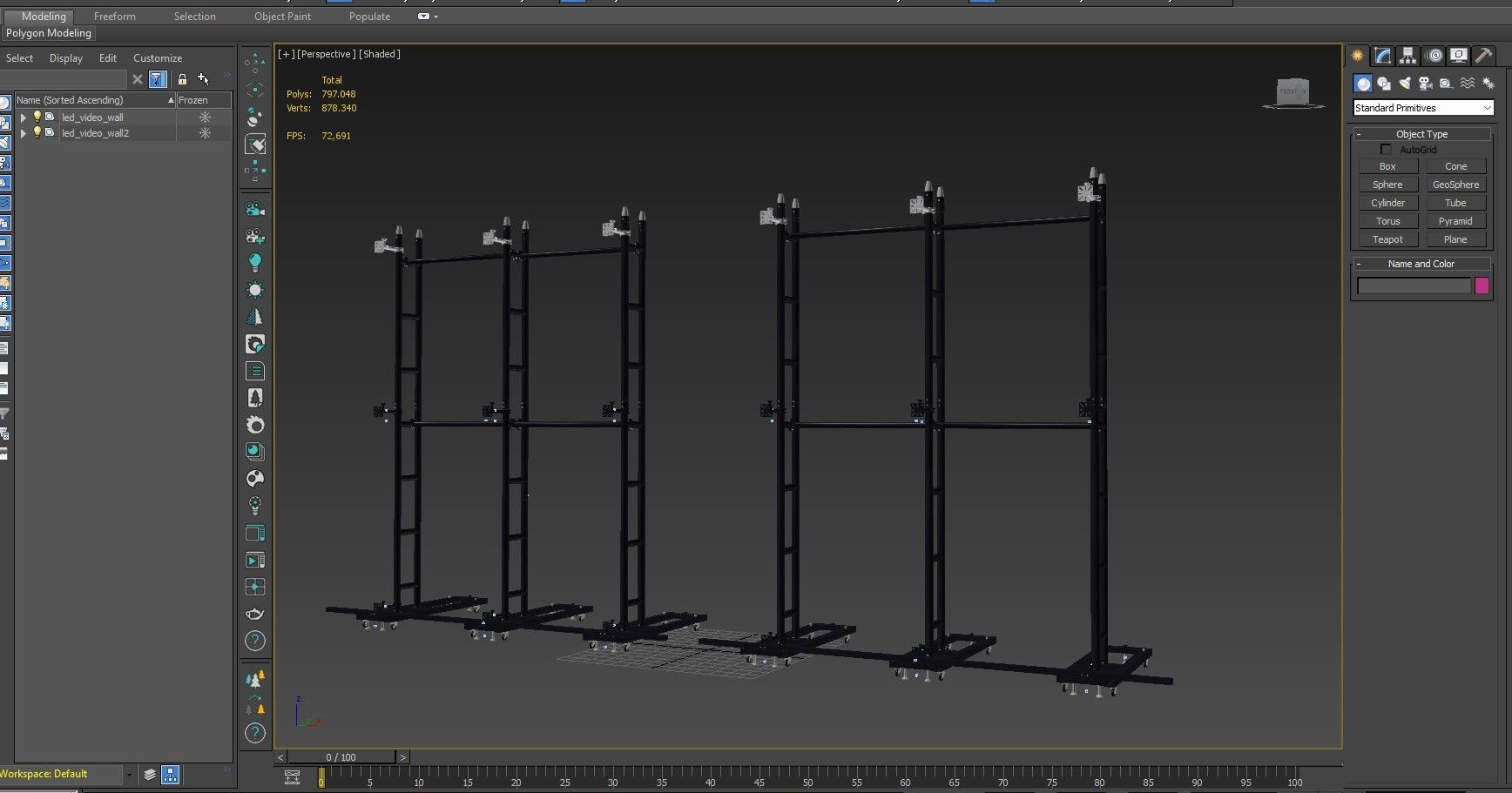Open the magenta object color swatch
The width and height of the screenshot is (1512, 793).
click(x=1482, y=286)
